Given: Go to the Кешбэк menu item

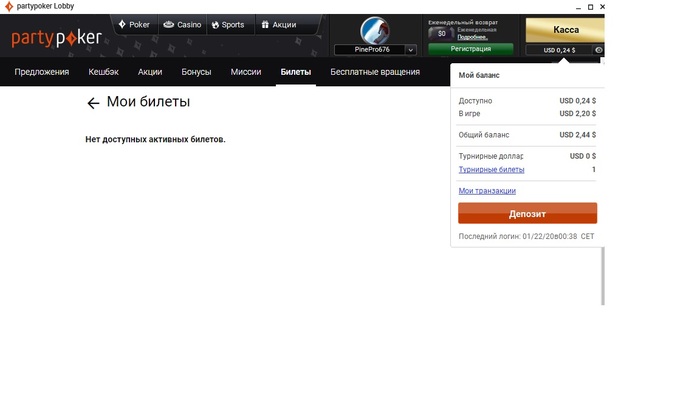Looking at the screenshot, I should coord(103,72).
